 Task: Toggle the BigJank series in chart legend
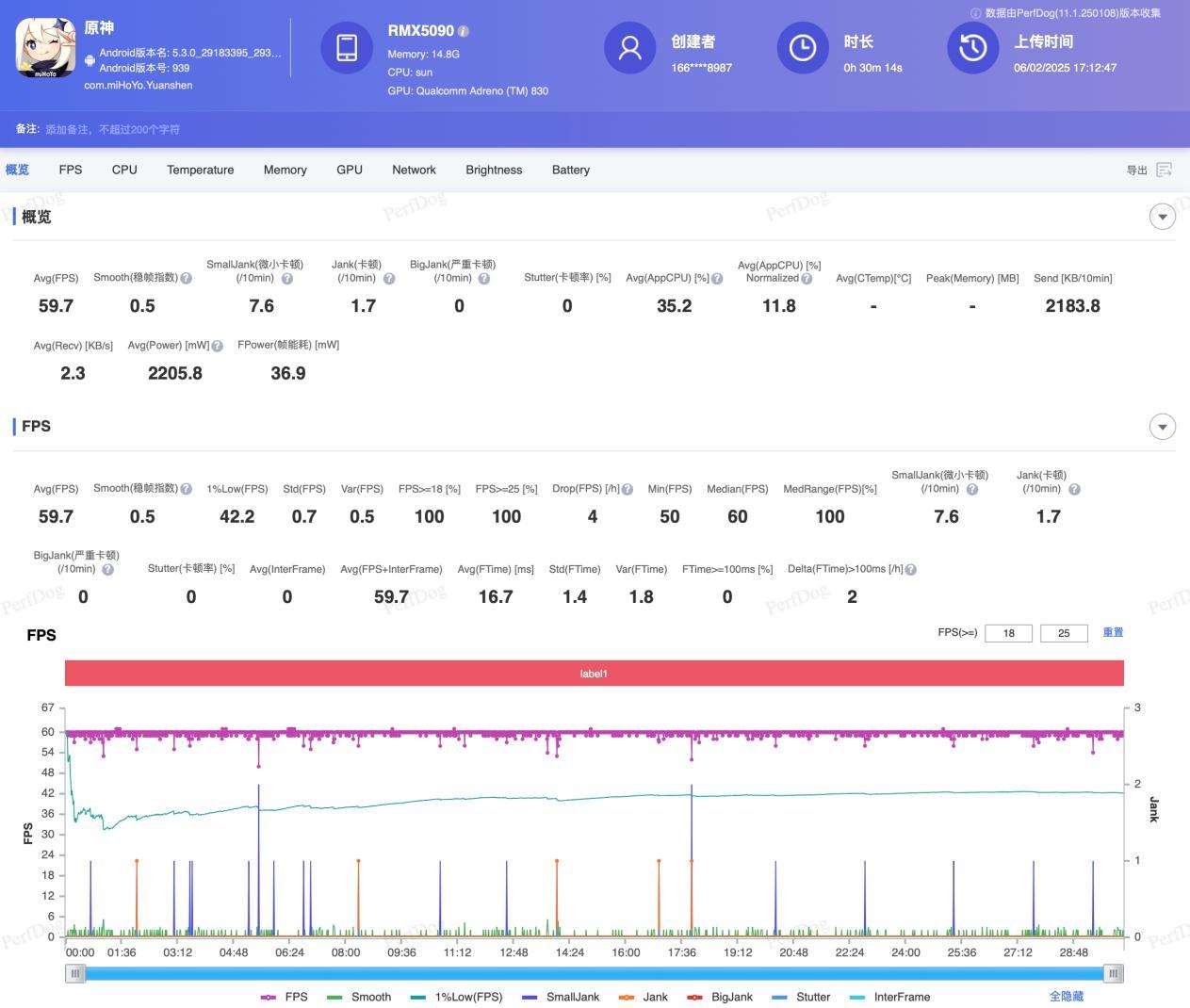[x=720, y=997]
